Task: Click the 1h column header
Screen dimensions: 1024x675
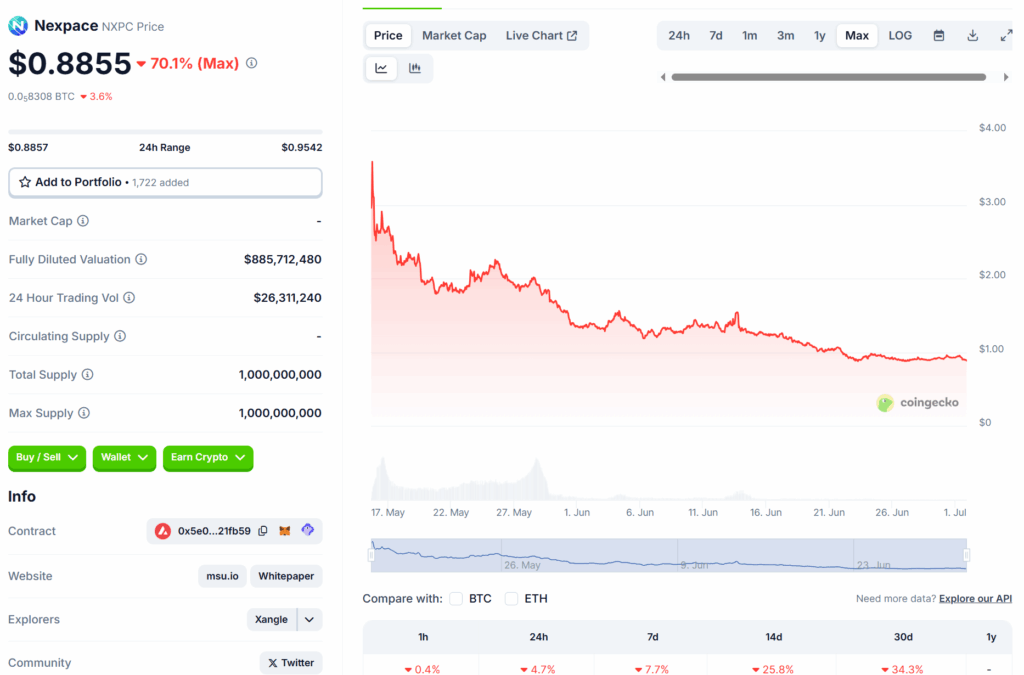Action: 423,636
